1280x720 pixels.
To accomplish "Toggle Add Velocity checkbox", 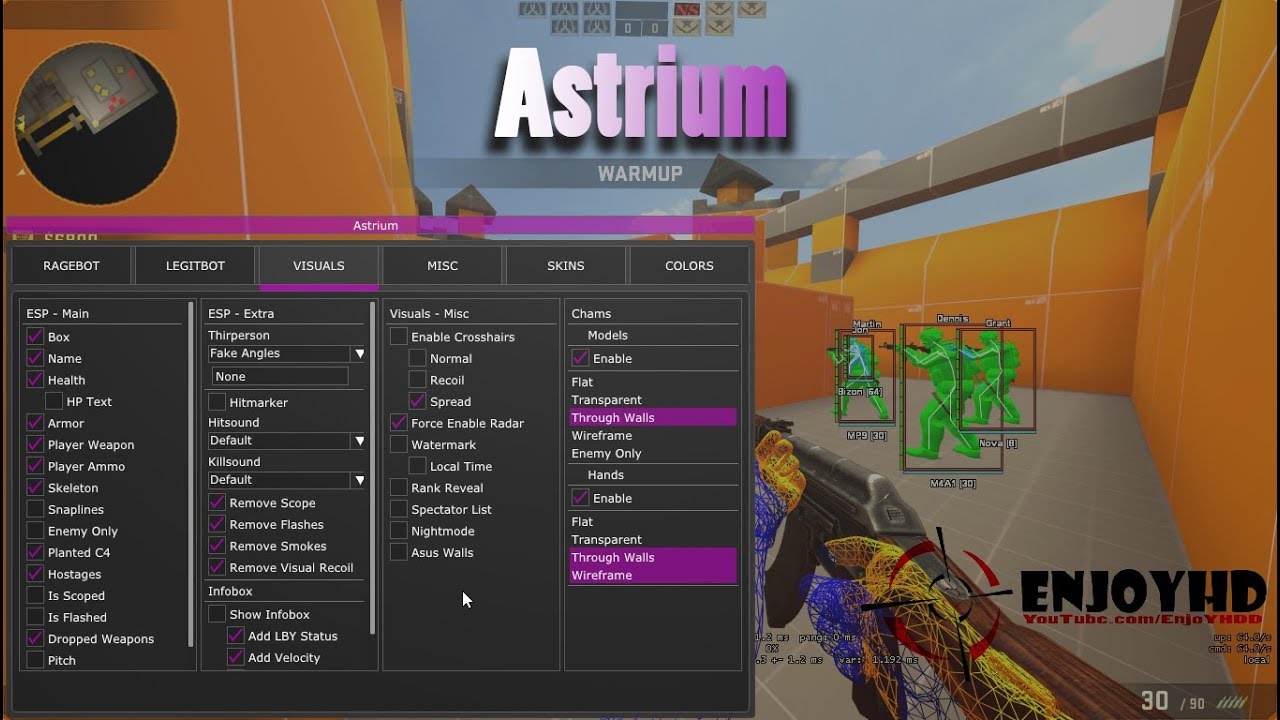I will pos(236,657).
